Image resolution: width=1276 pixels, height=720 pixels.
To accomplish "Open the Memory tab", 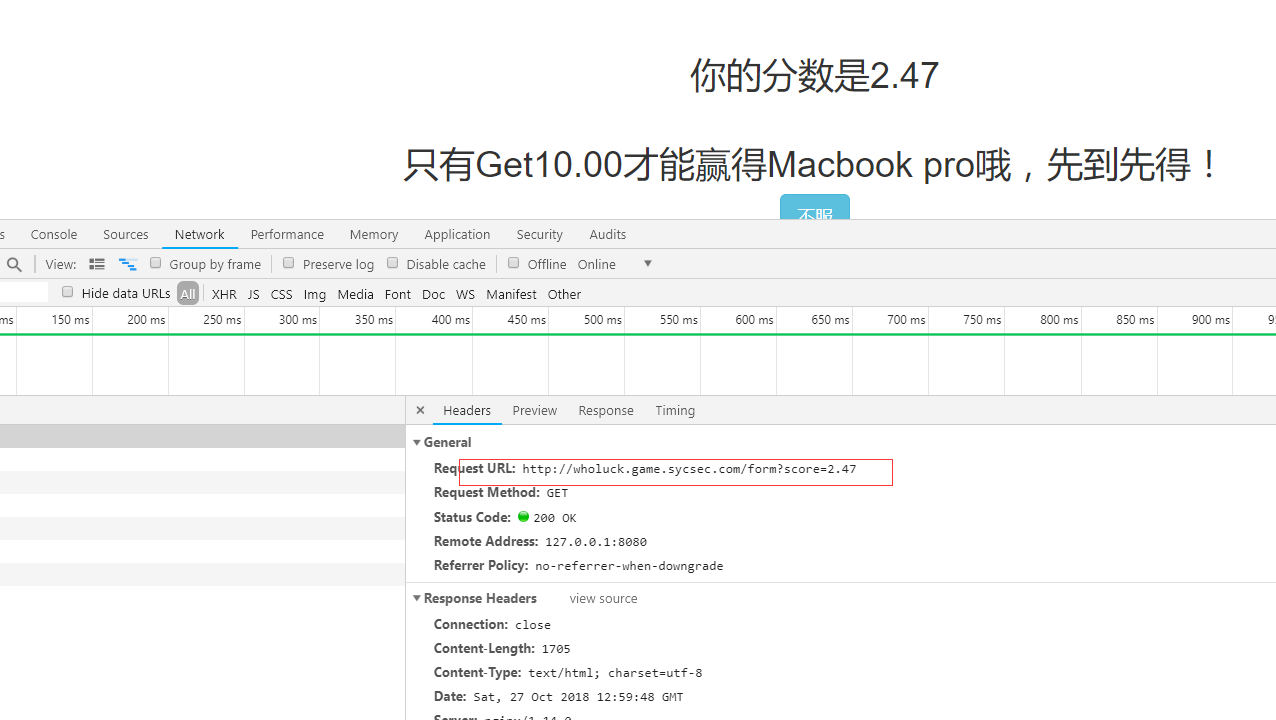I will 374,234.
